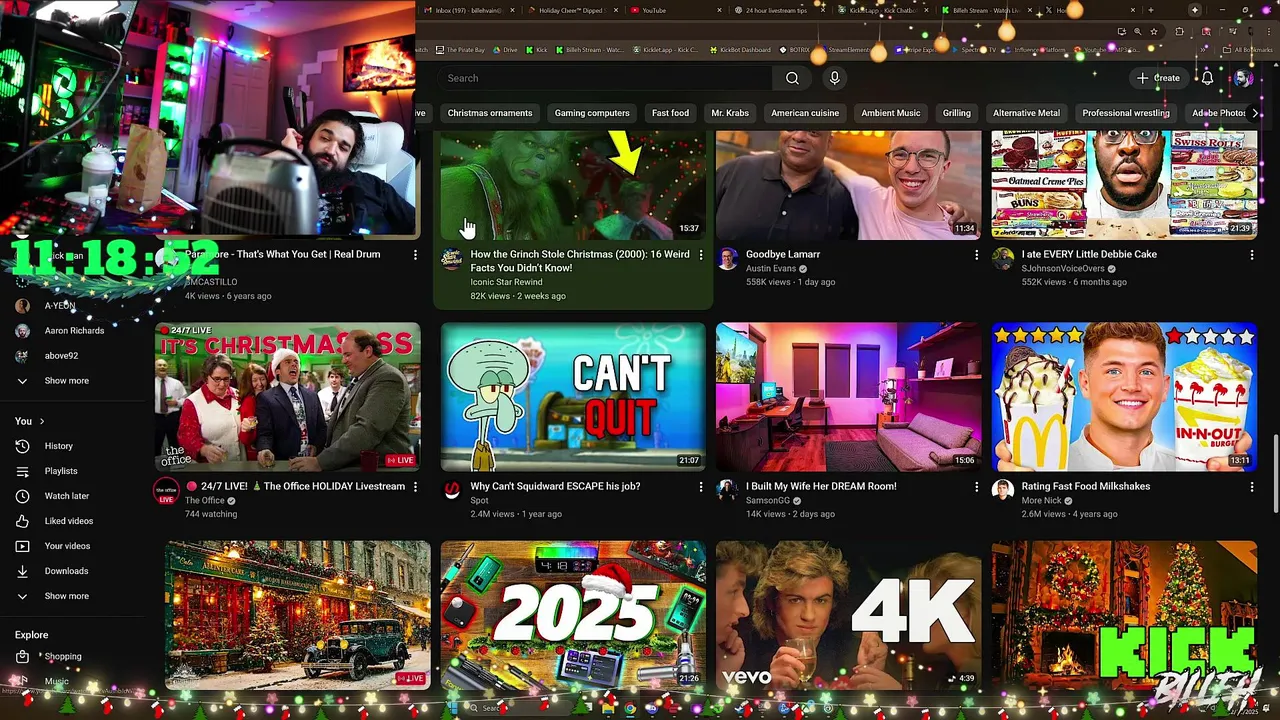Image resolution: width=1280 pixels, height=720 pixels.
Task: Switch to Holiday Cheer Dipped tab
Action: click(574, 10)
